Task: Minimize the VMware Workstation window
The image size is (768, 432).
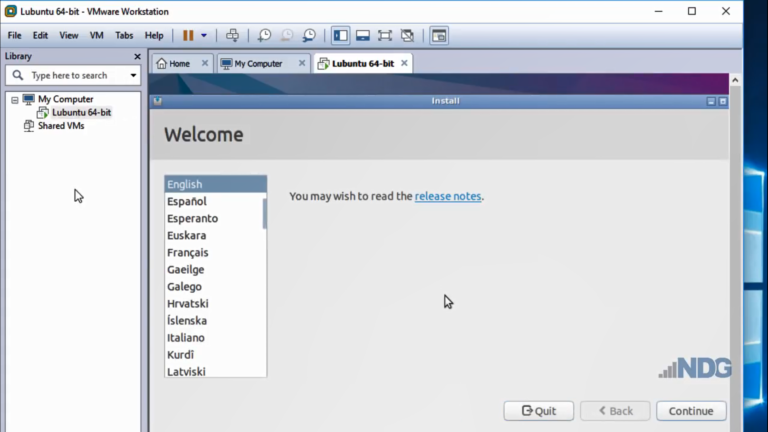Action: click(658, 11)
